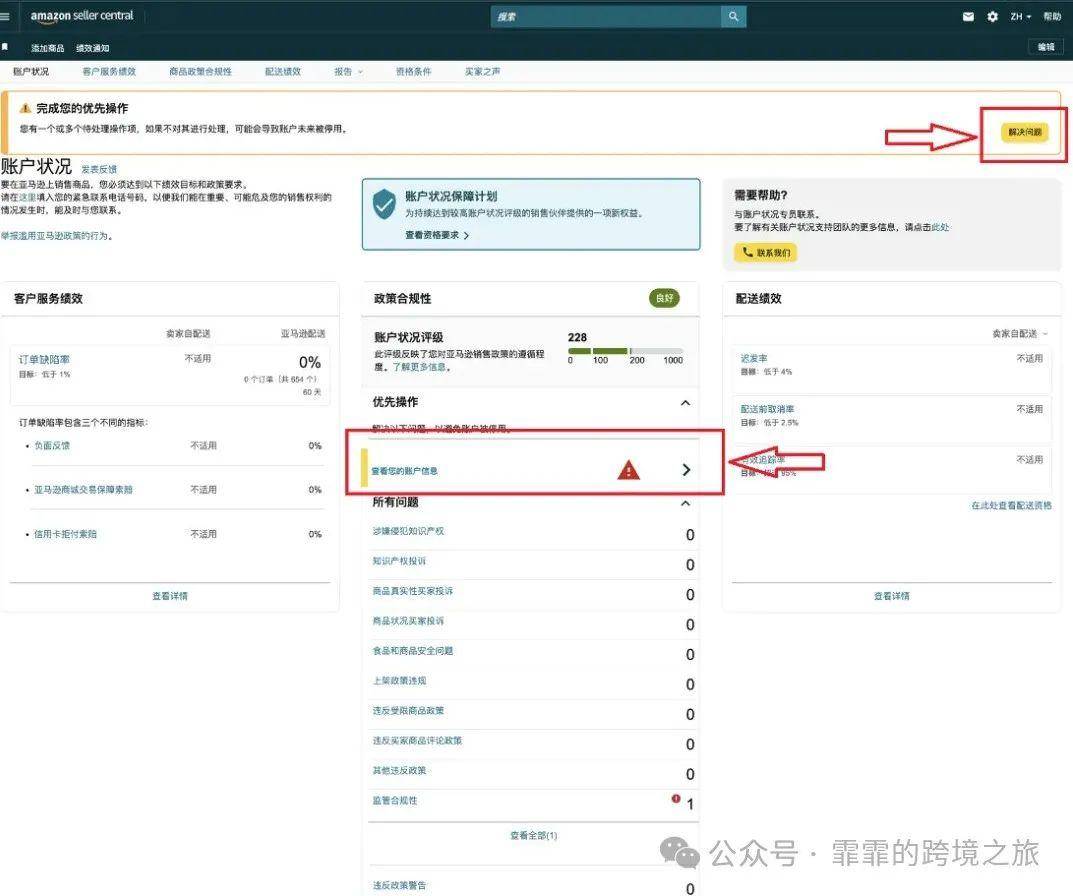Collapse the 优先操作 section

685,402
